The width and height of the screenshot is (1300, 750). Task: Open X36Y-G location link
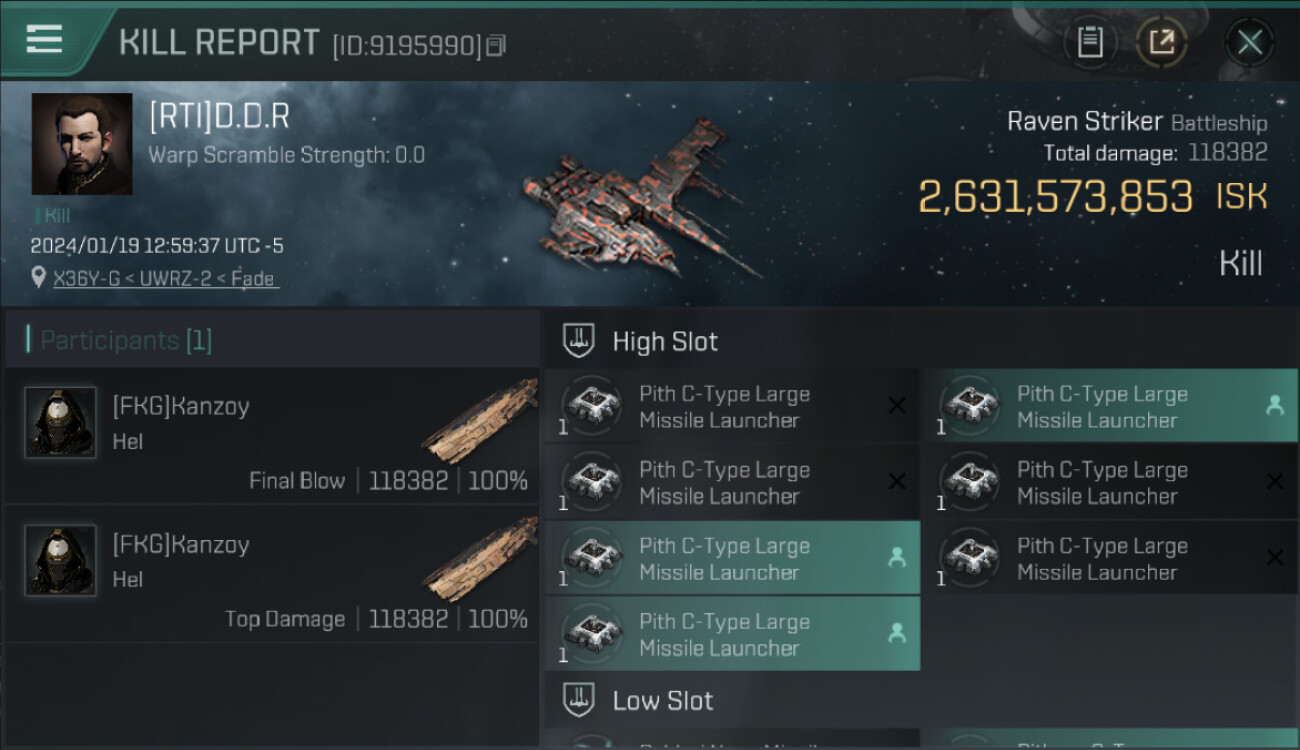click(x=165, y=279)
